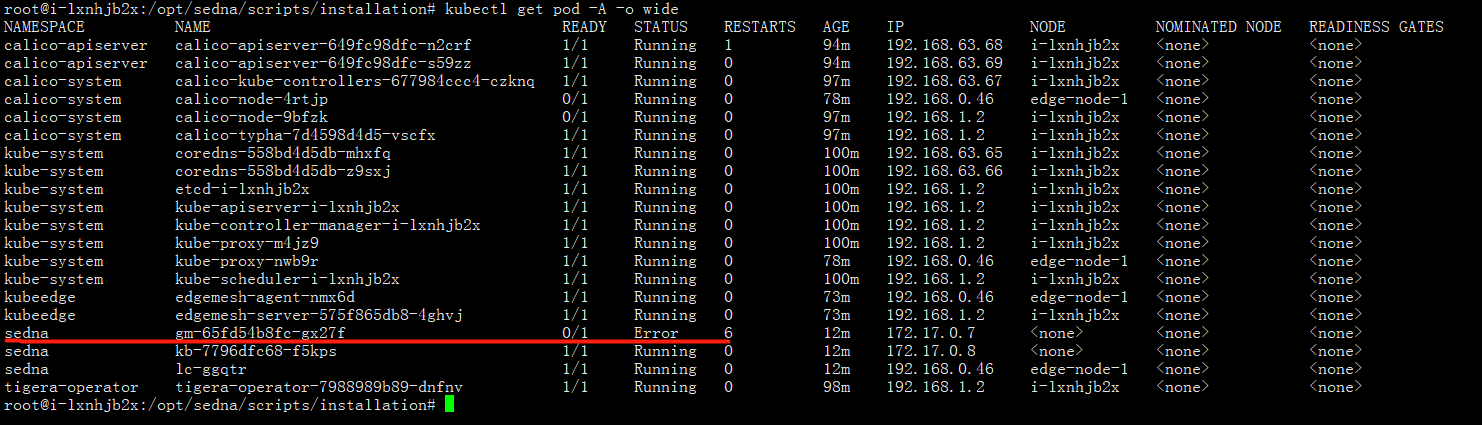Screen dimensions: 1482x425
Task: Select pod name calico-apiserver-649fc98dfc-s59zz
Action: coord(323,63)
